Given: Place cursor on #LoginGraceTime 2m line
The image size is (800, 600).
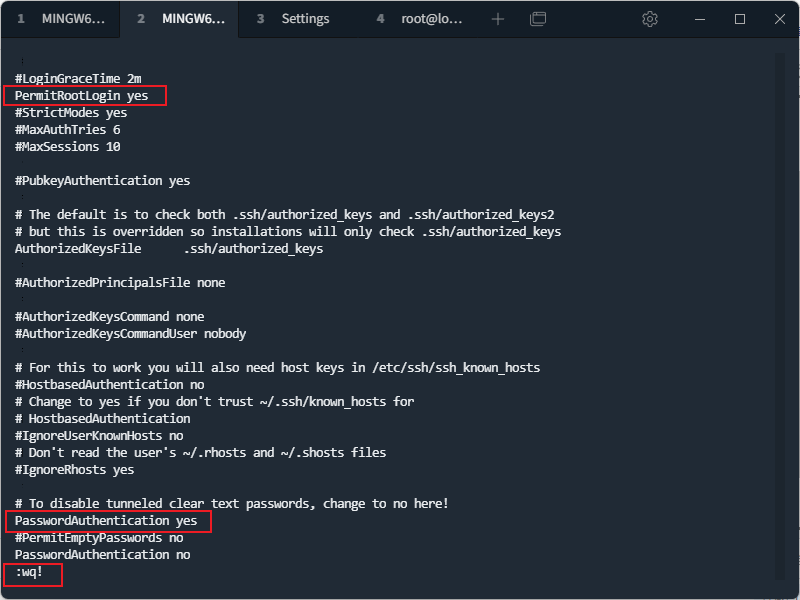Looking at the screenshot, I should [79, 79].
